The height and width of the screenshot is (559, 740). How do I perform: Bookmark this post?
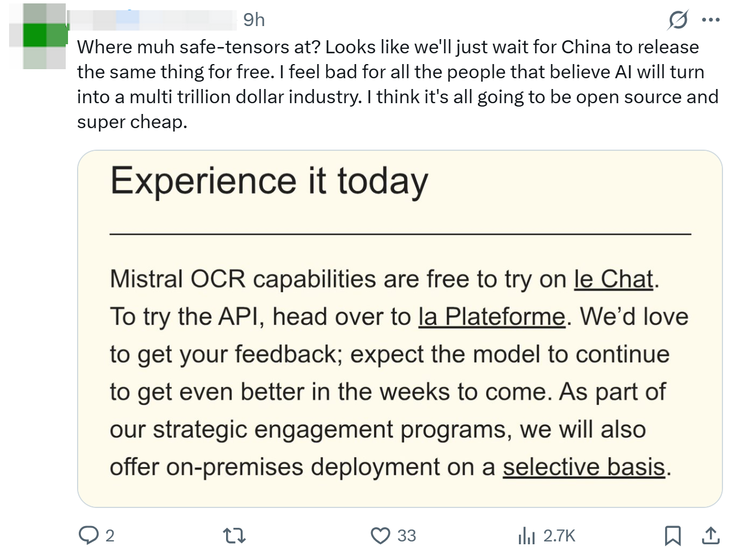674,536
